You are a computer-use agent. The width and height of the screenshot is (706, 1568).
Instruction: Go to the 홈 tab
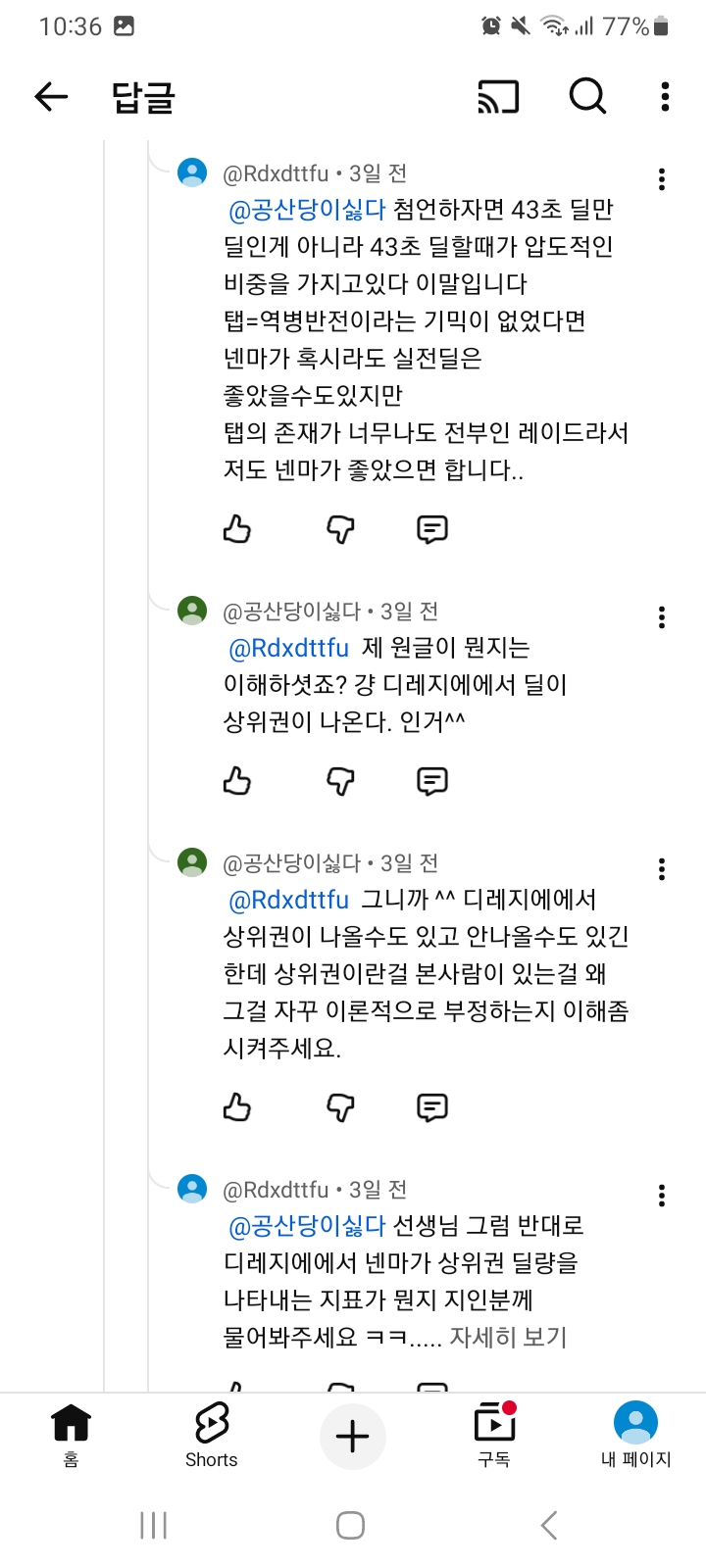click(x=71, y=1434)
